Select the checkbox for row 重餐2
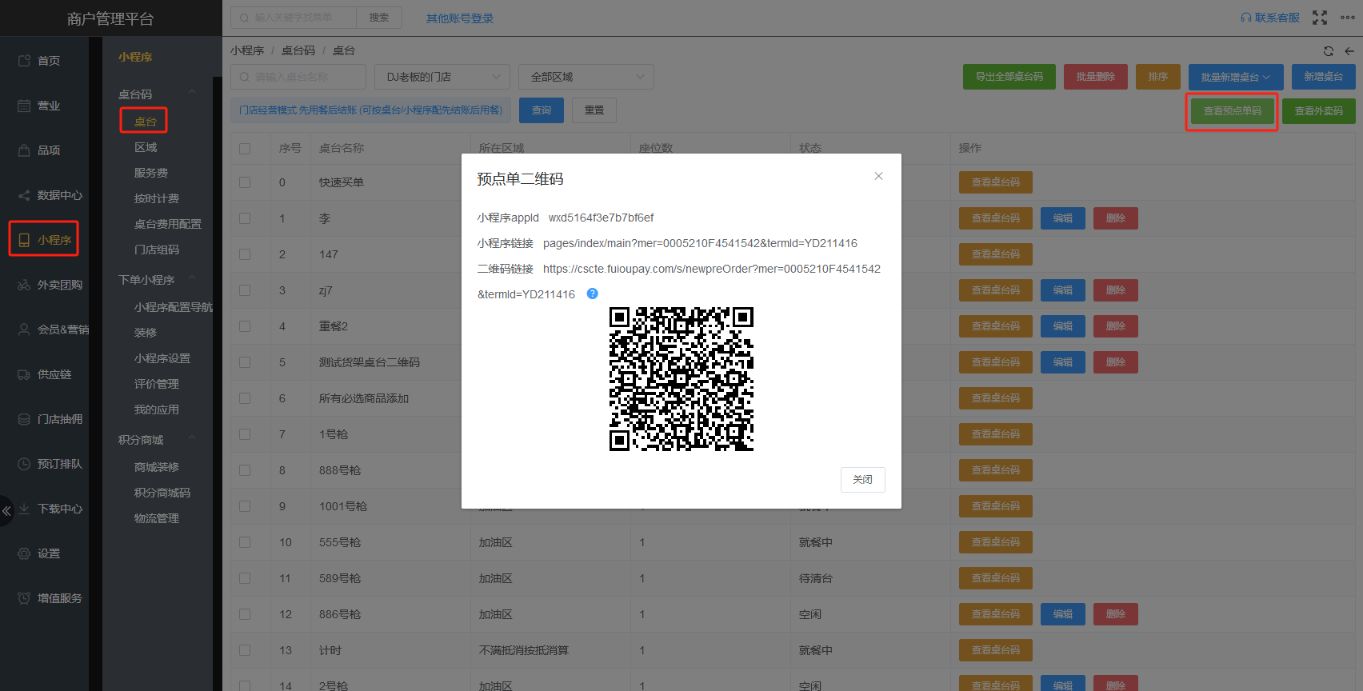1363x691 pixels. tap(245, 326)
